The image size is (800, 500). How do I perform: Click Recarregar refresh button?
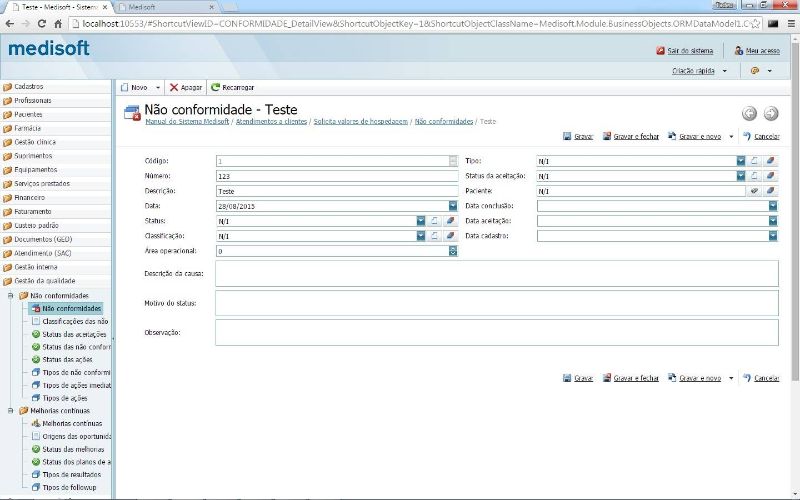233,87
